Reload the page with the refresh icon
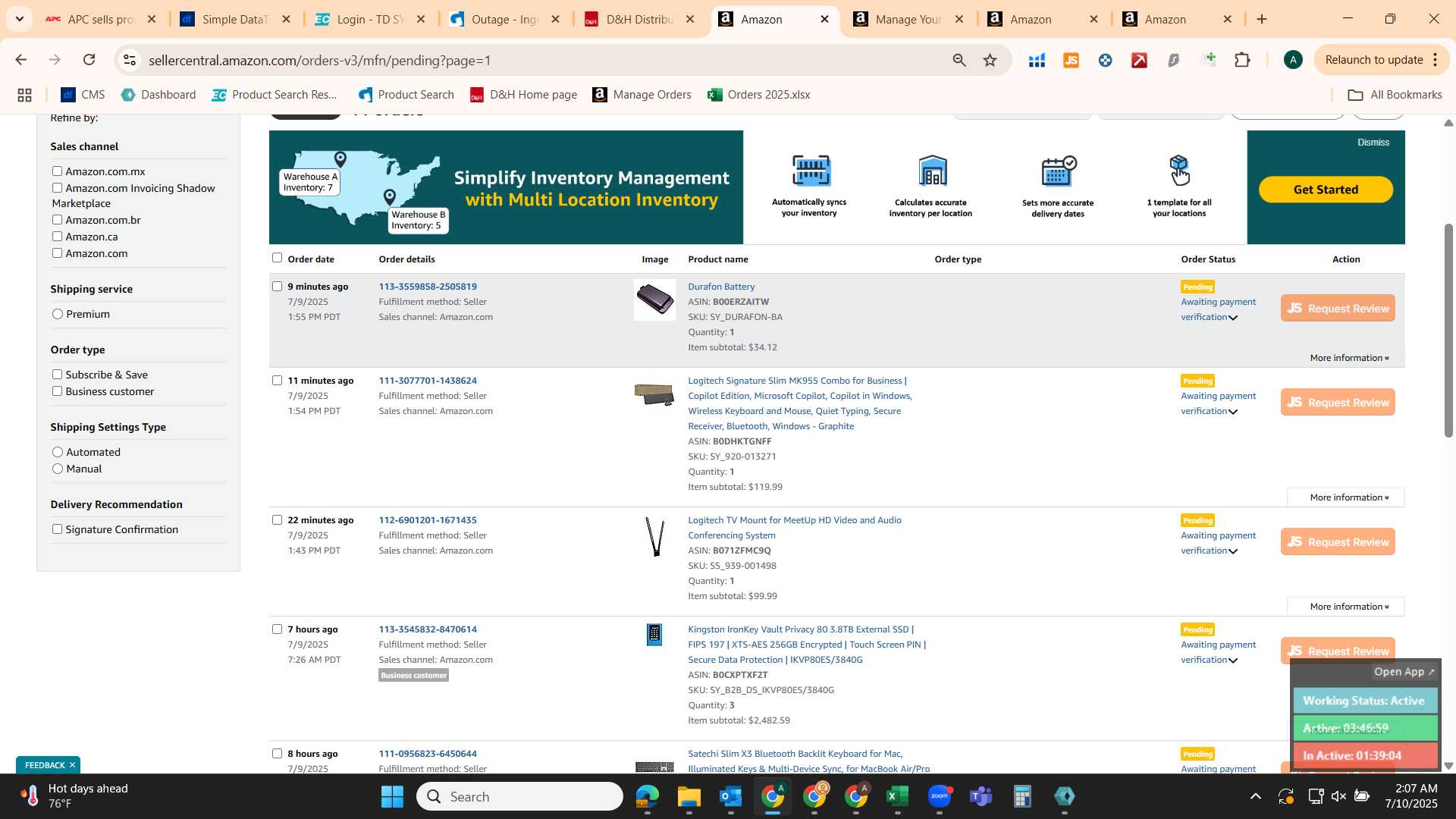The image size is (1456, 819). [x=89, y=60]
